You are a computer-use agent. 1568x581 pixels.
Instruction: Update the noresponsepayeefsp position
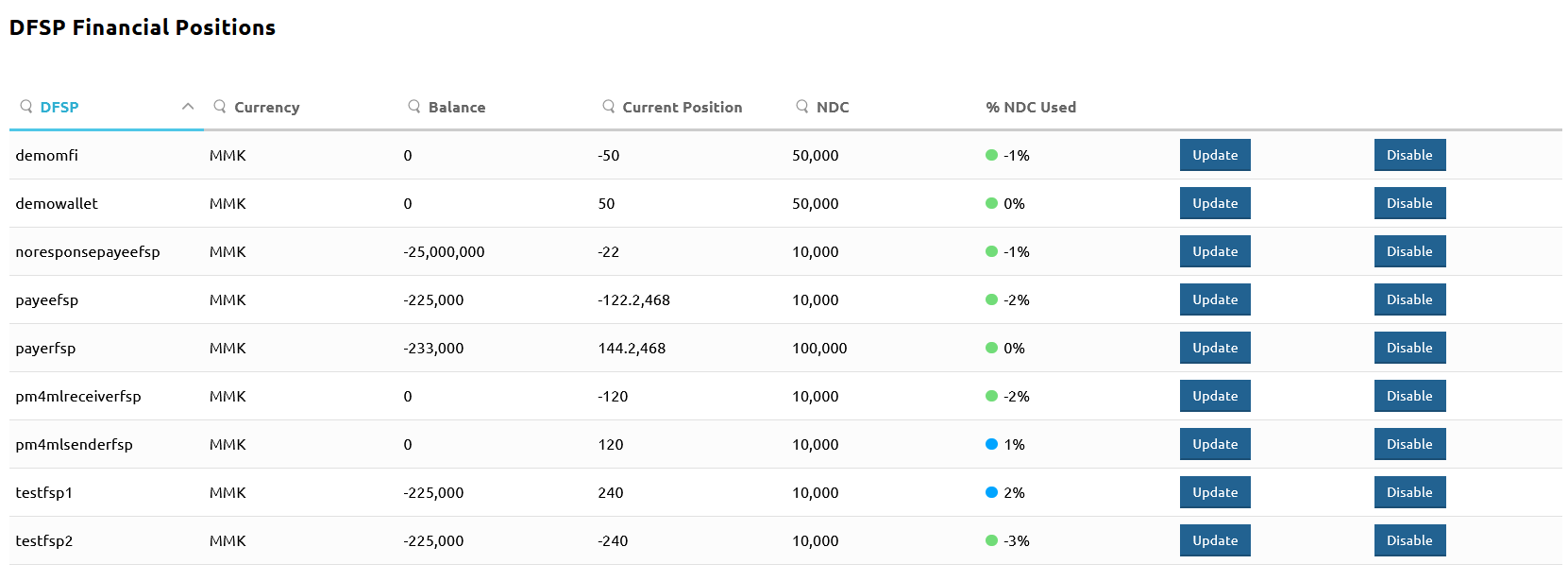pyautogui.click(x=1215, y=251)
